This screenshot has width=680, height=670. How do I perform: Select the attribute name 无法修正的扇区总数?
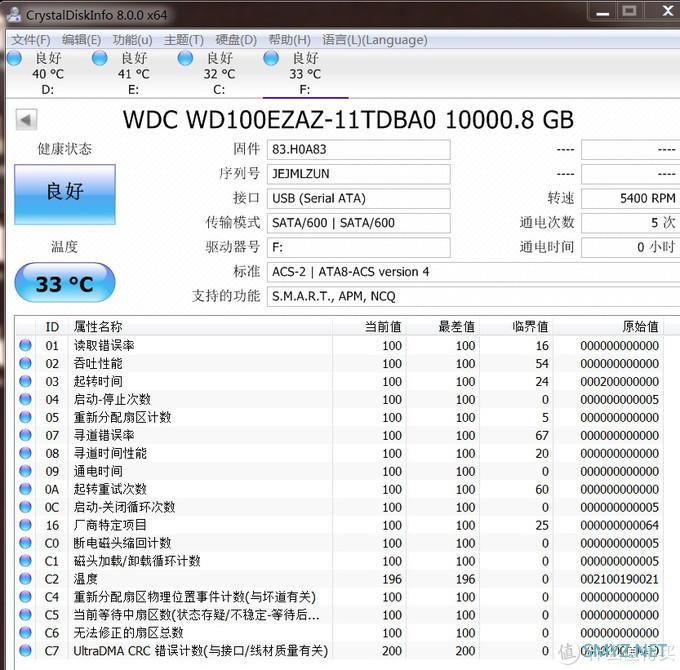tap(128, 633)
